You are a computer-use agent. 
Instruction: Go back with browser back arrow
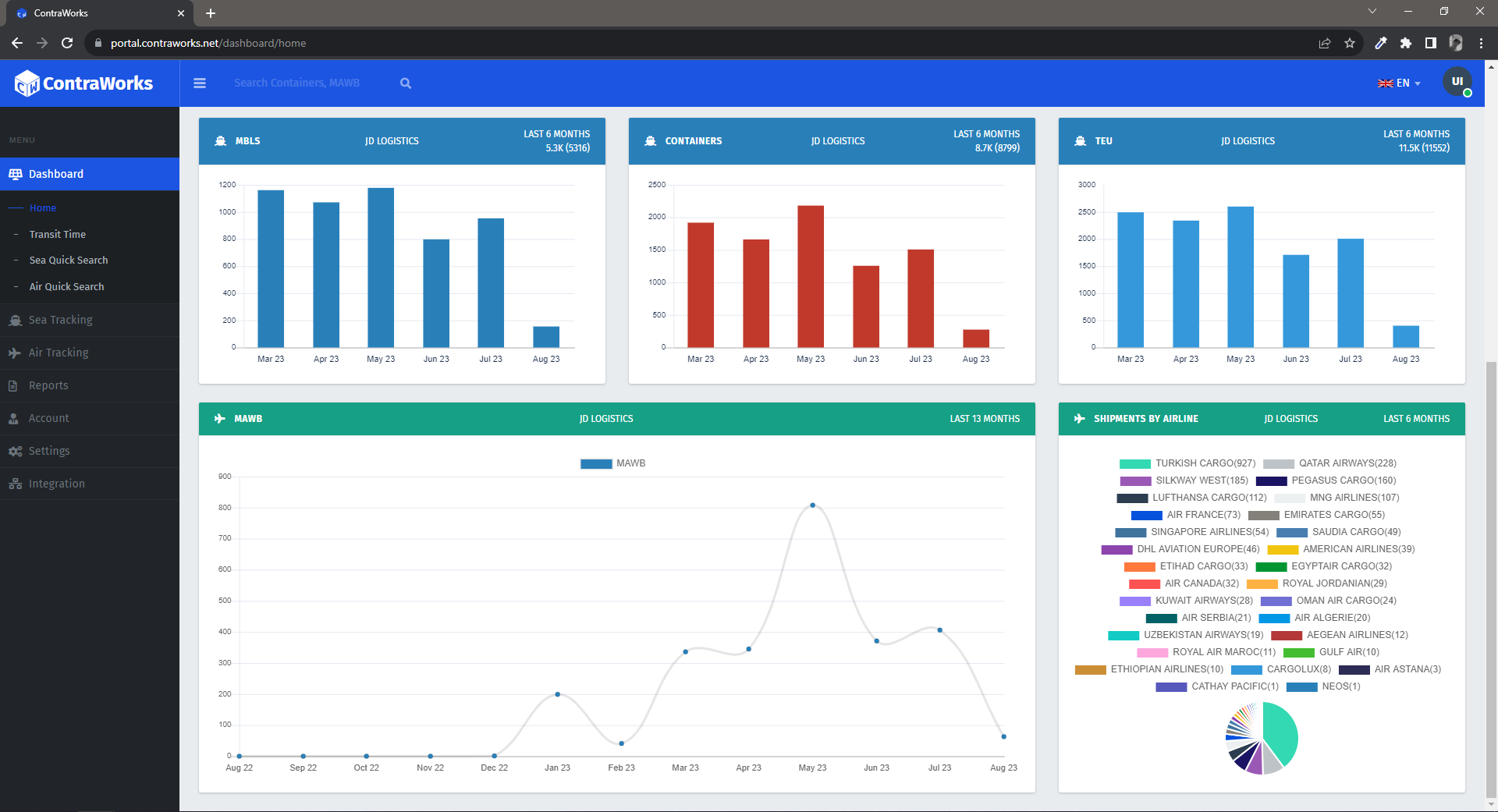pyautogui.click(x=17, y=43)
